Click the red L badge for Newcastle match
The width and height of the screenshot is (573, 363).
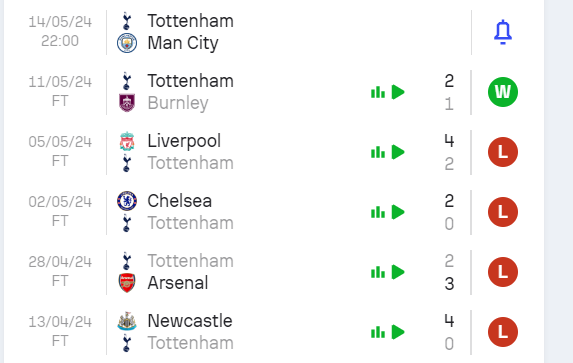coord(503,332)
